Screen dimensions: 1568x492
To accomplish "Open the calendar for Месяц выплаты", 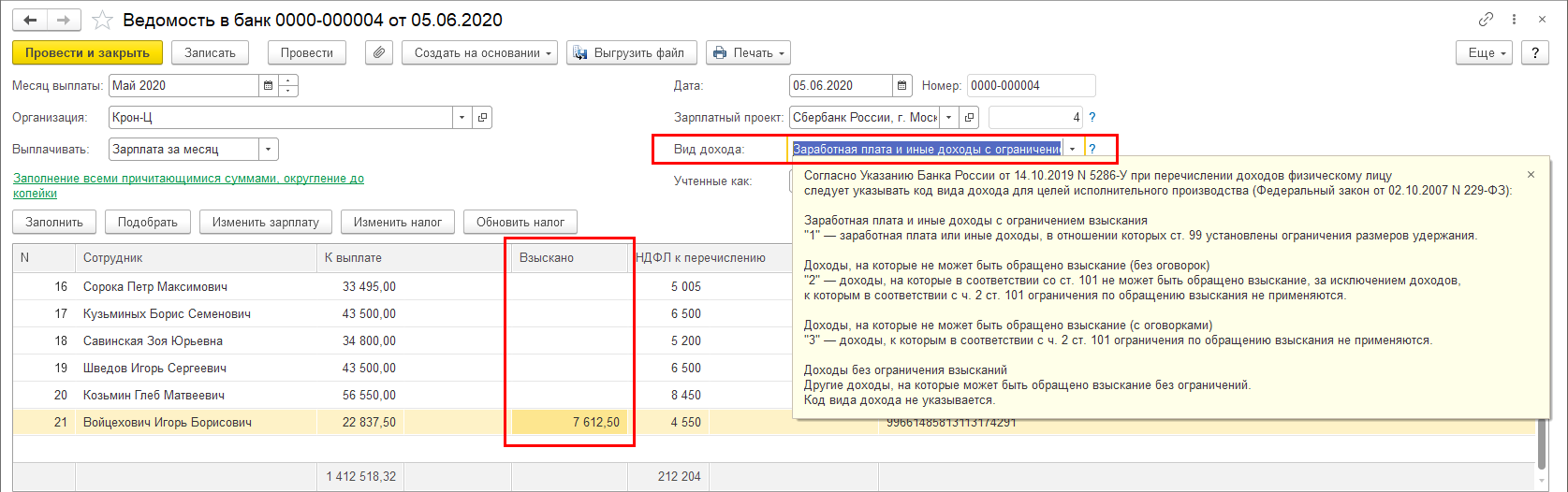I will (x=269, y=86).
